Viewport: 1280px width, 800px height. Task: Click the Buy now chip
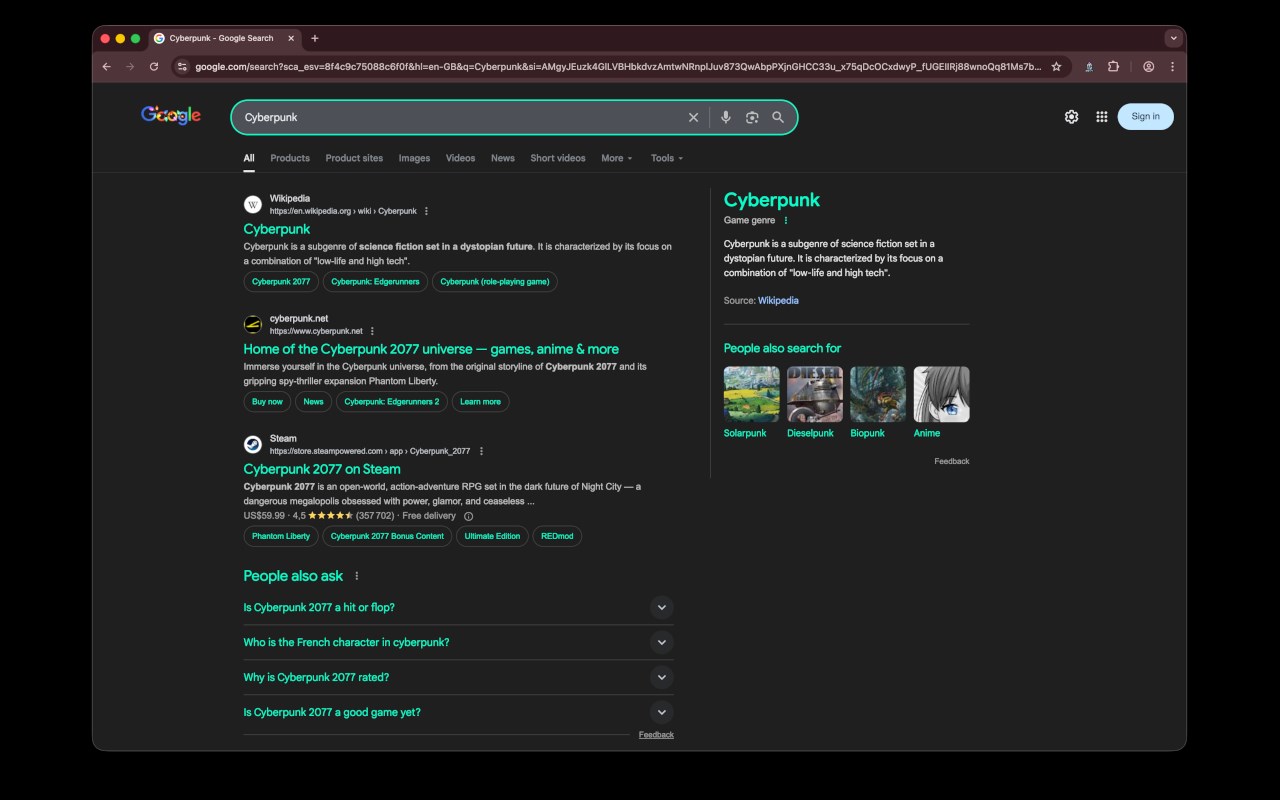267,402
